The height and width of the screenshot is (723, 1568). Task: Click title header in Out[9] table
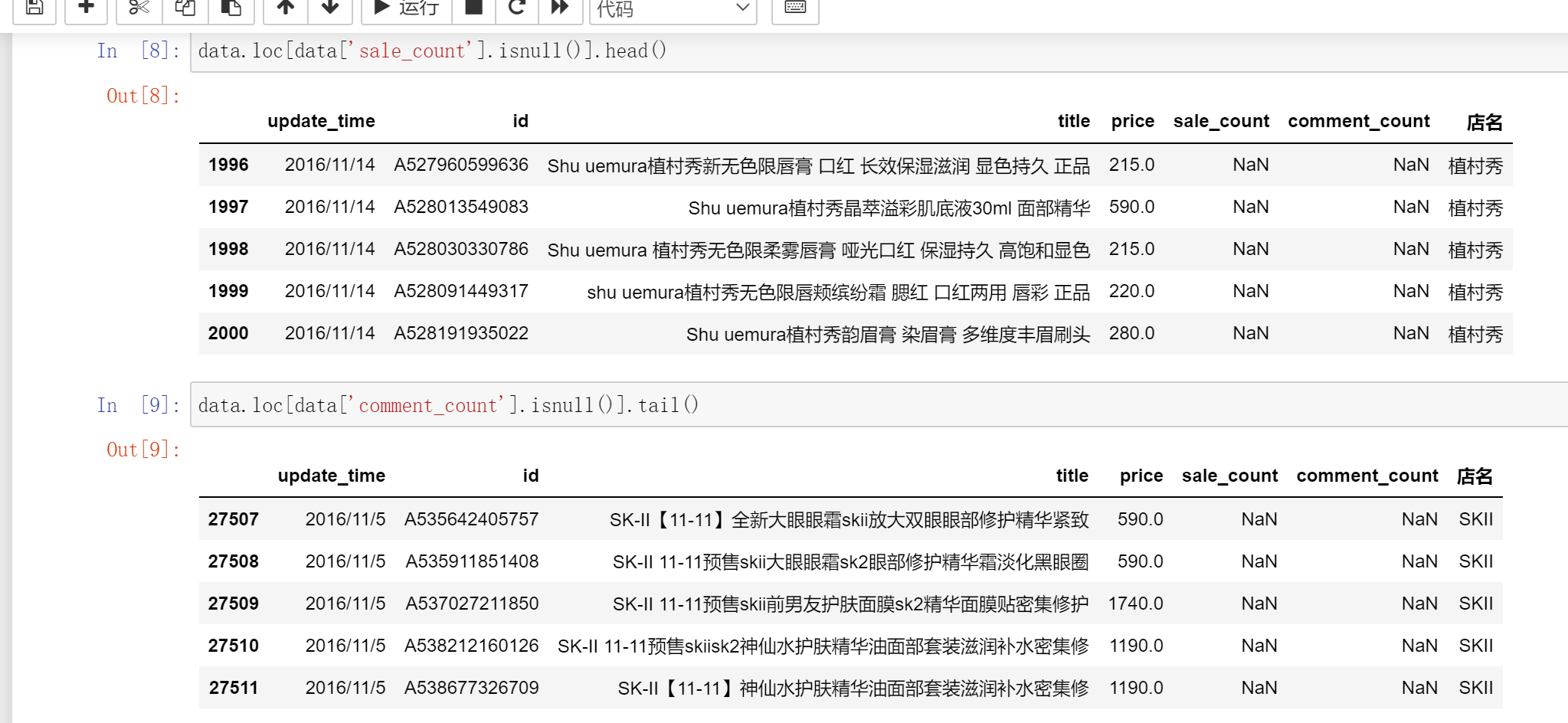point(1072,476)
